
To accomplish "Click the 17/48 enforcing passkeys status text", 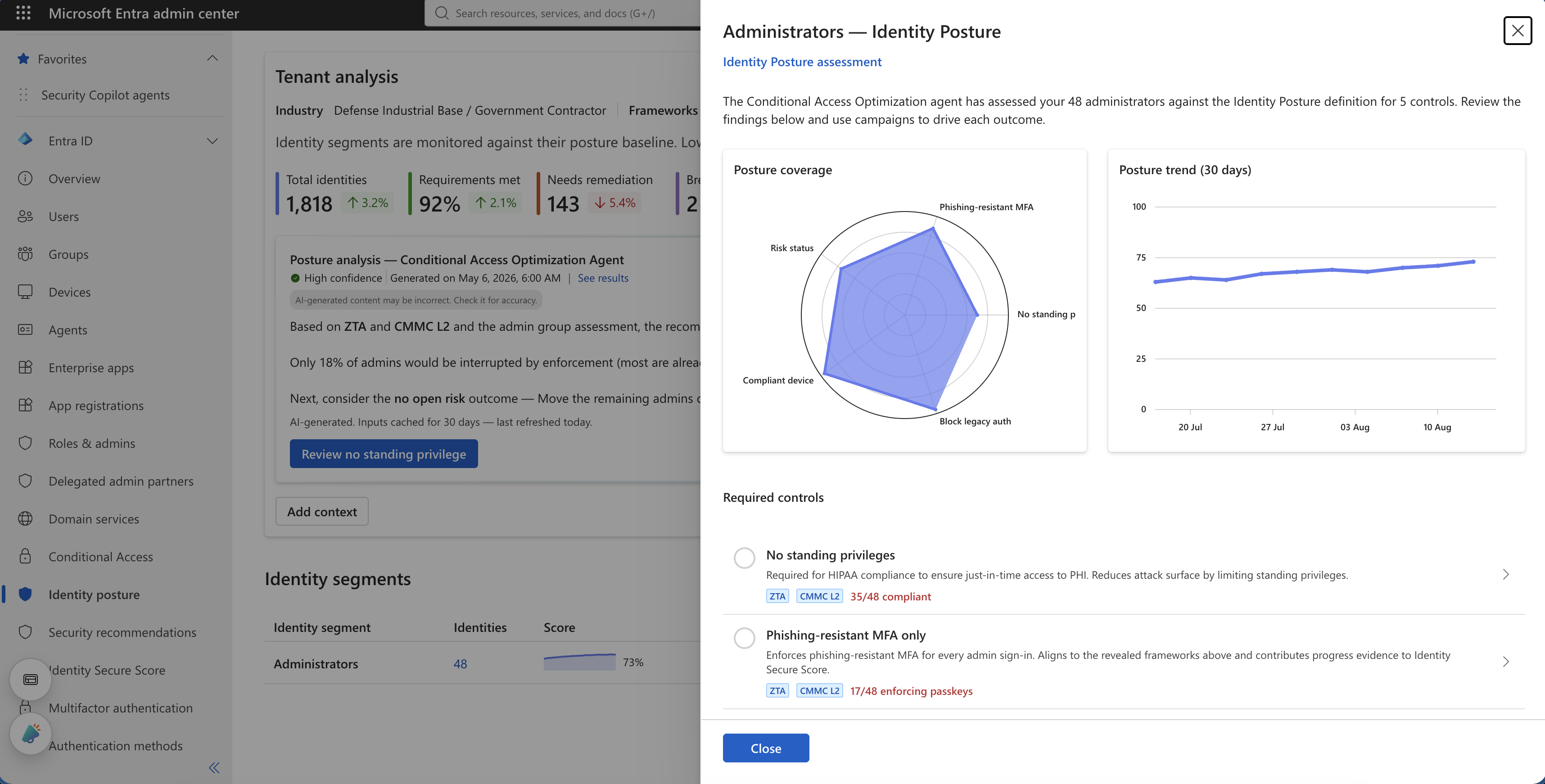I will click(911, 690).
